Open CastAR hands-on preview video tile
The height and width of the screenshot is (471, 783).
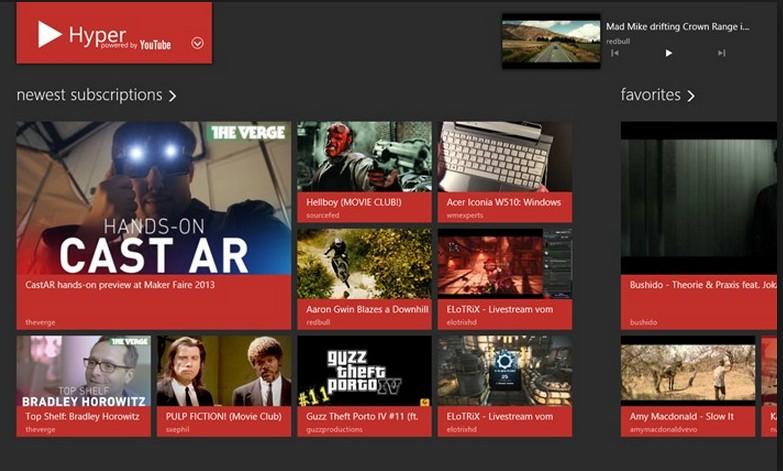154,225
